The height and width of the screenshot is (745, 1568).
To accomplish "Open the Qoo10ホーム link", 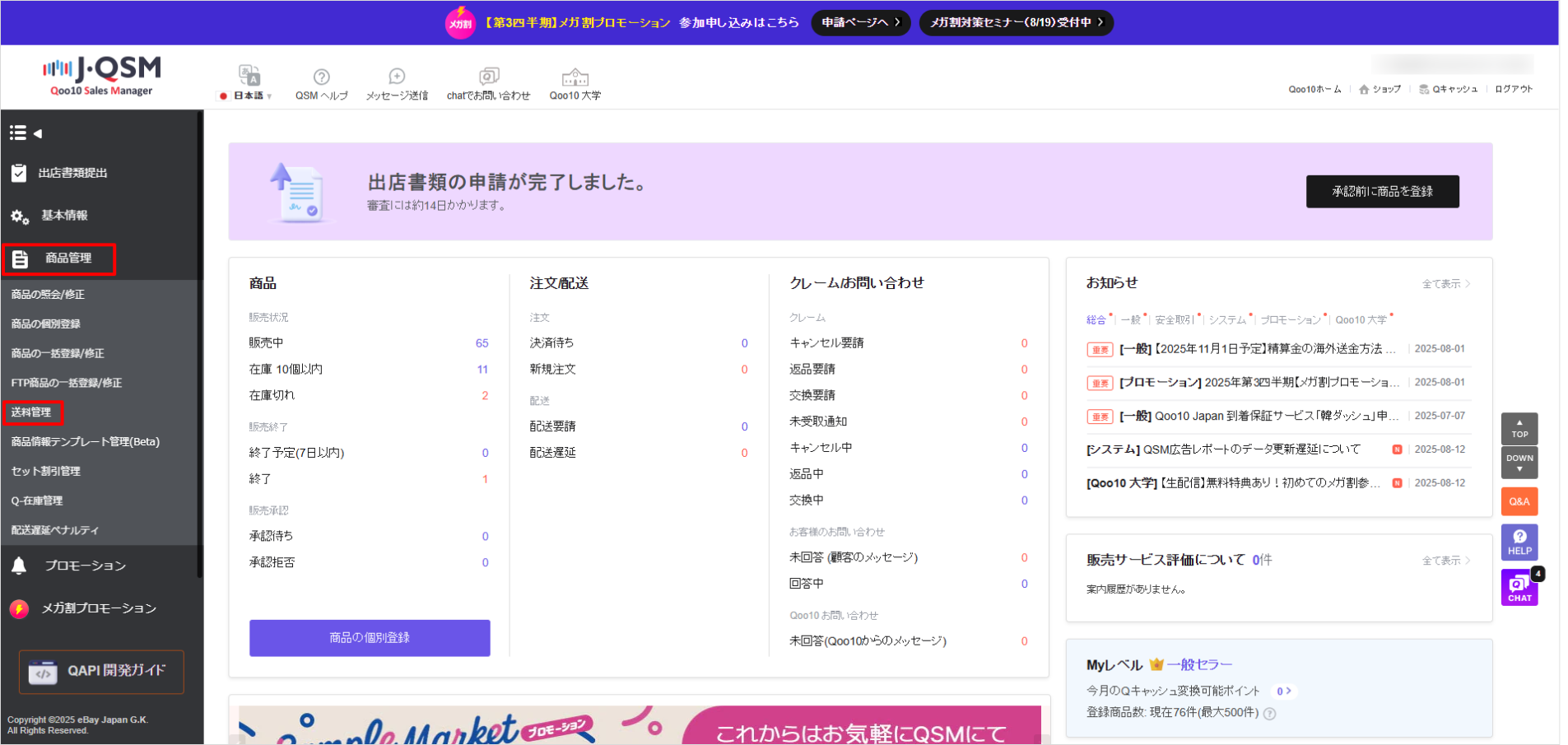I will click(x=1314, y=89).
